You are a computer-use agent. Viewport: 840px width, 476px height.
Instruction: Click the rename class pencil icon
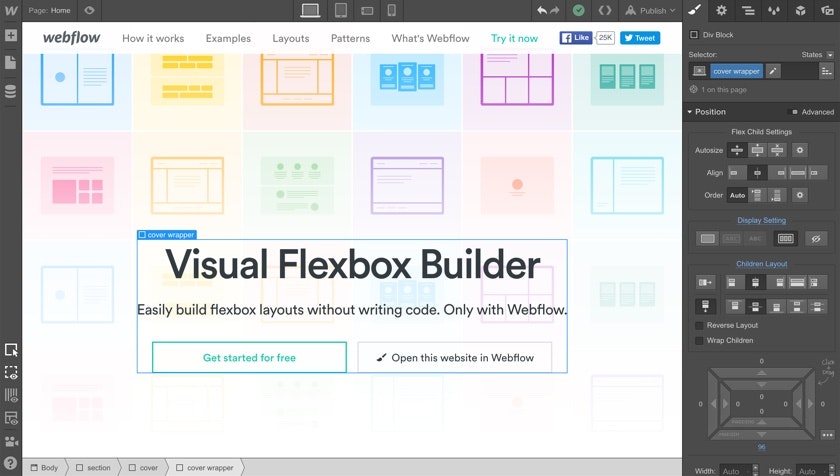pos(773,71)
